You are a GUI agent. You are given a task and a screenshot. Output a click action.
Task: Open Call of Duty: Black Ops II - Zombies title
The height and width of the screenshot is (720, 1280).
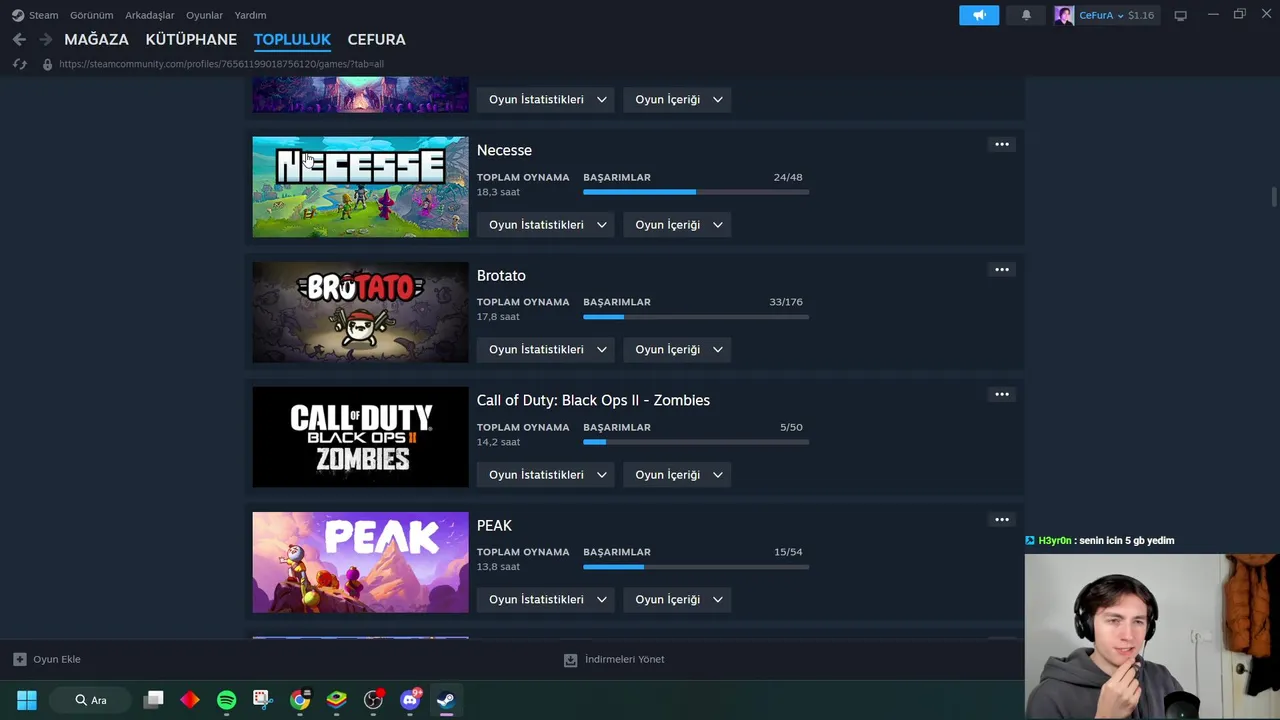(593, 400)
